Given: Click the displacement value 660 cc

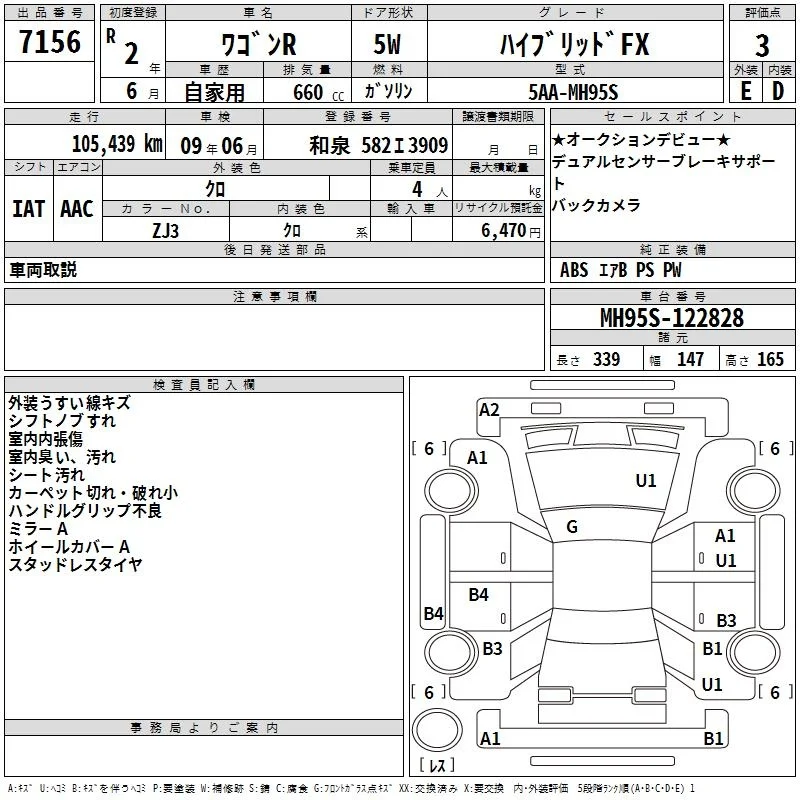Looking at the screenshot, I should tap(319, 93).
